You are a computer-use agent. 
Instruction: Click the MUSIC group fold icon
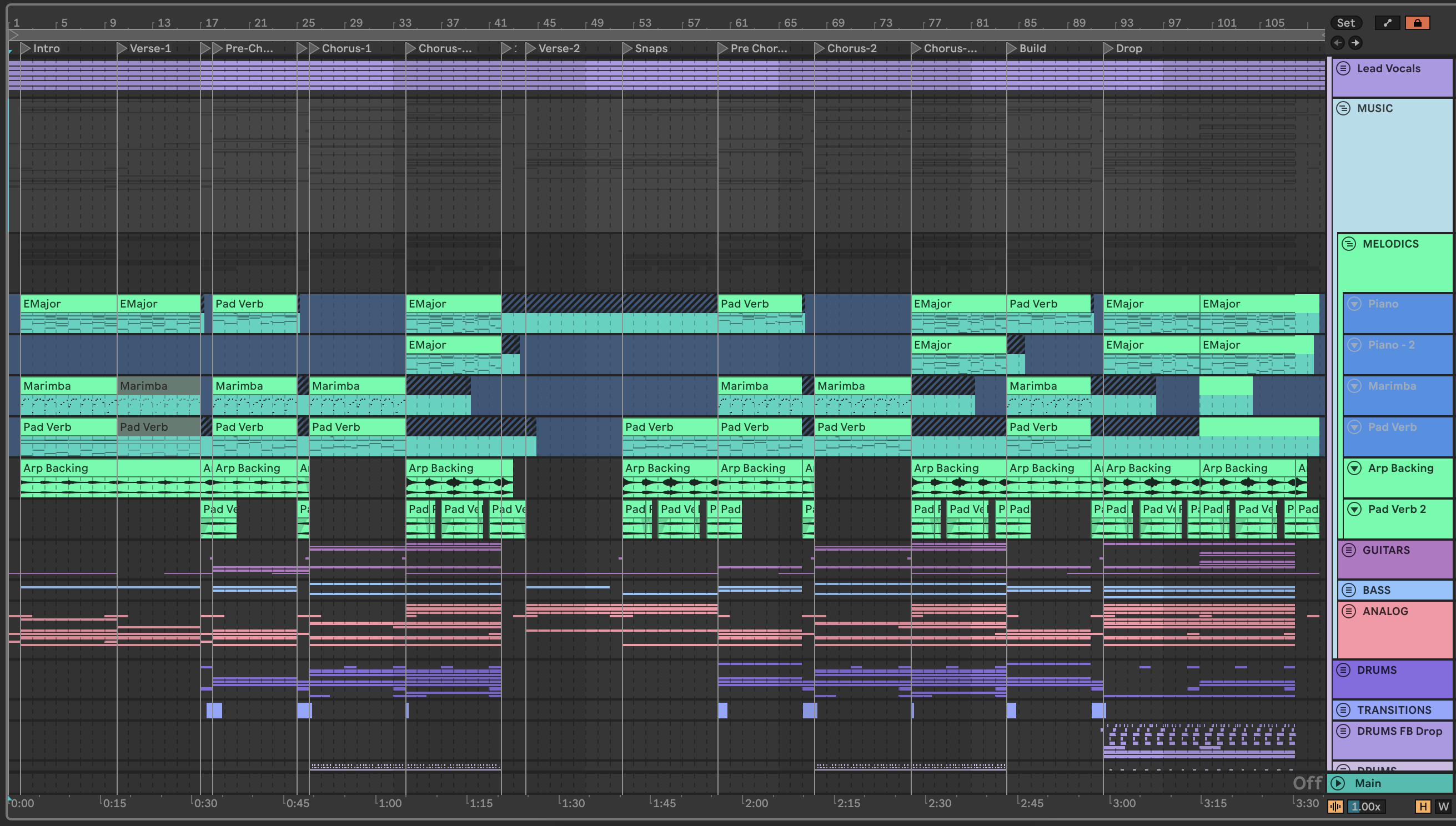pos(1343,108)
